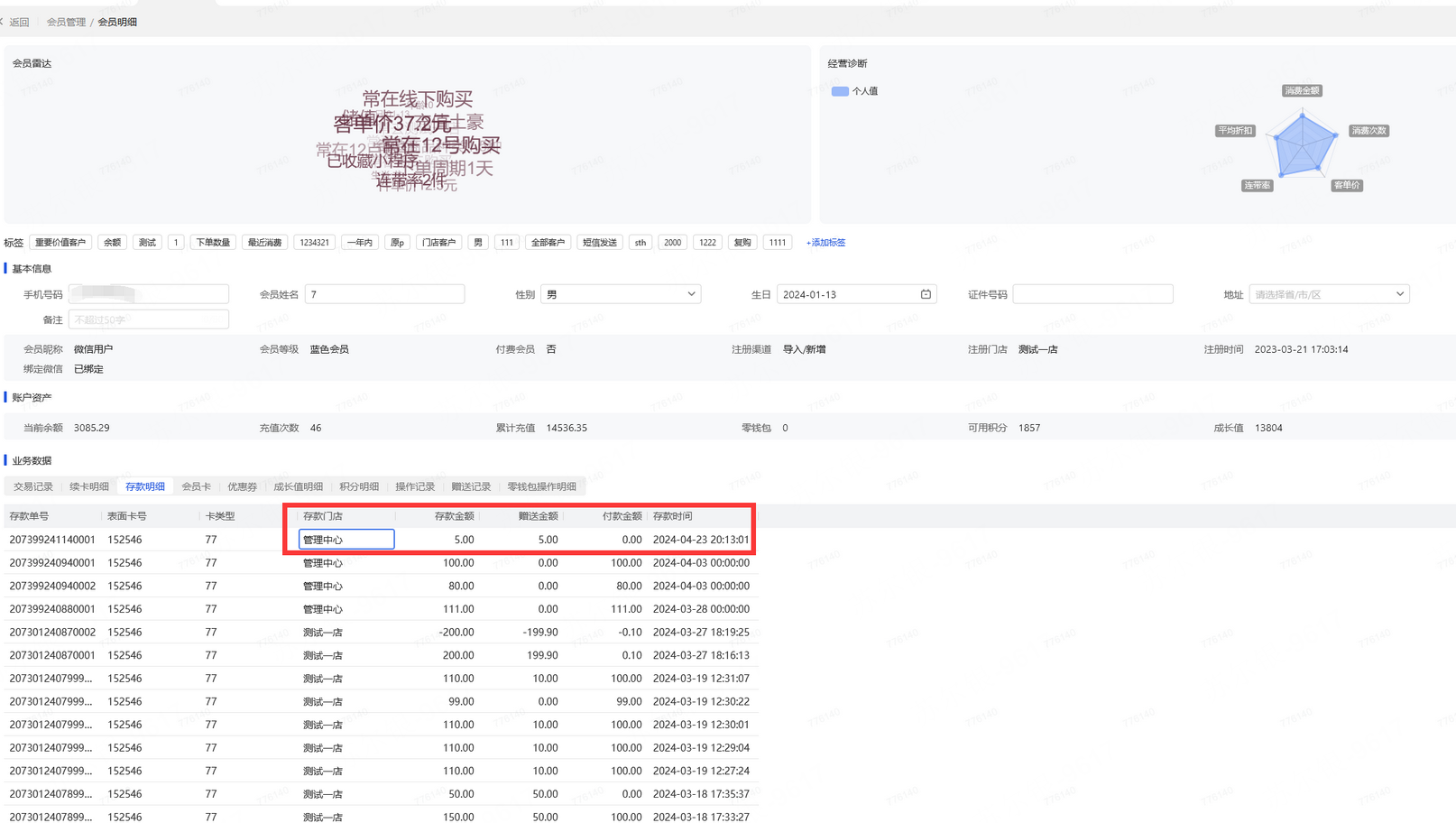Click the 1857 available points value
The width and height of the screenshot is (1456, 823).
[x=1029, y=428]
